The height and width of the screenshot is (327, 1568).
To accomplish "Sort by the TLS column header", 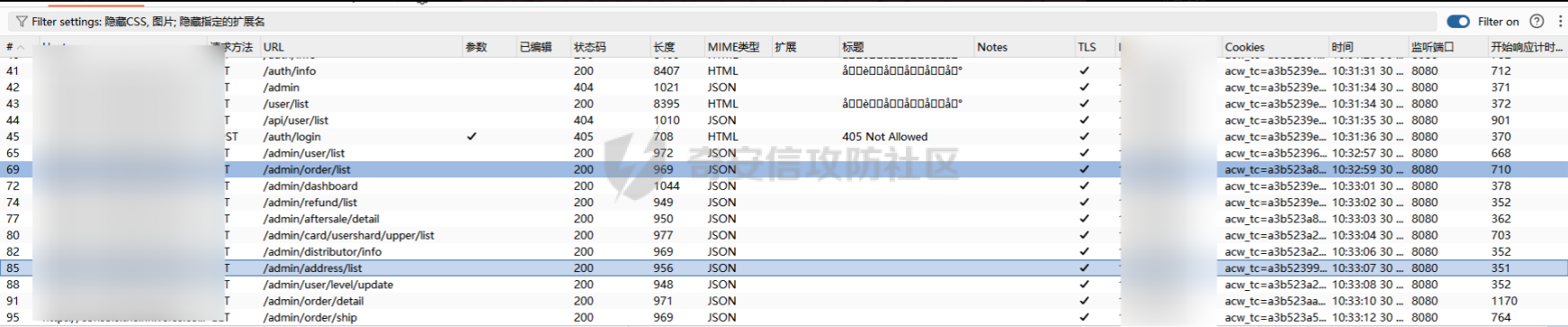I will [1087, 47].
